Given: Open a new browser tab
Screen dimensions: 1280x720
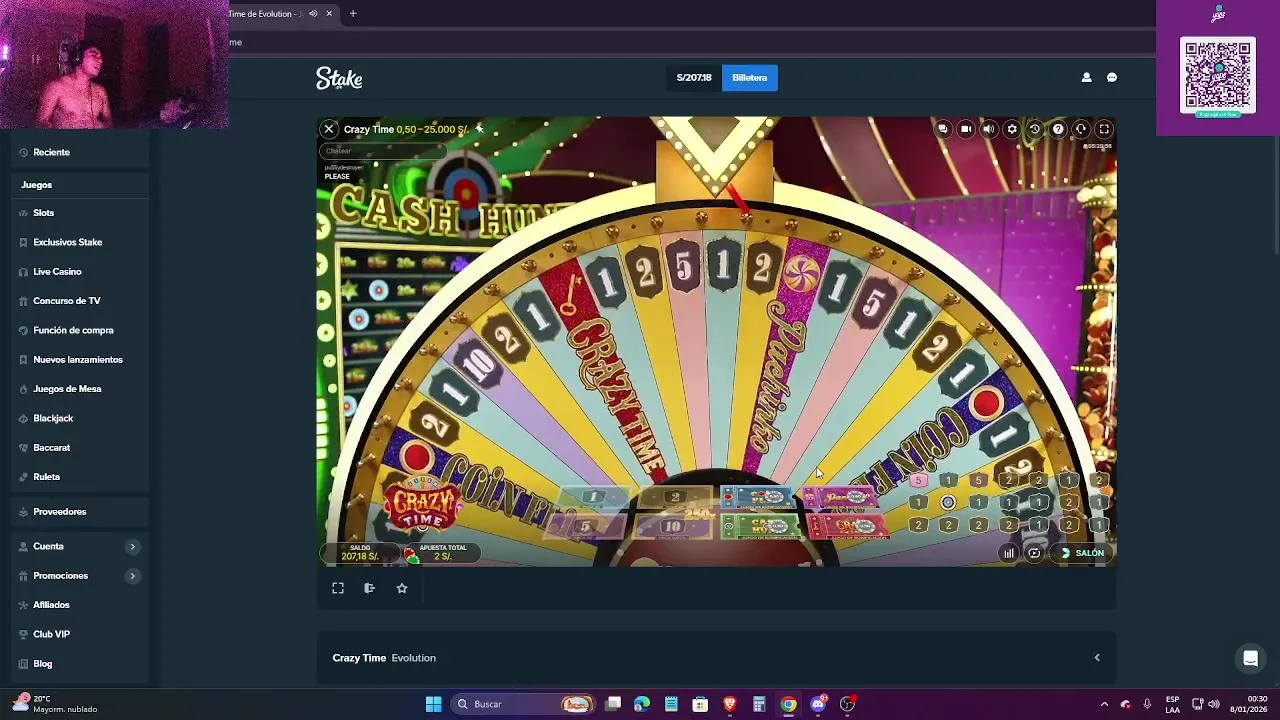Looking at the screenshot, I should tap(353, 14).
